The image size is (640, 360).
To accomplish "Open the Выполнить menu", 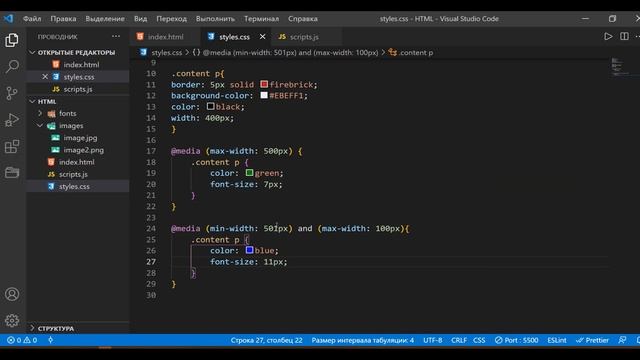I will click(215, 19).
